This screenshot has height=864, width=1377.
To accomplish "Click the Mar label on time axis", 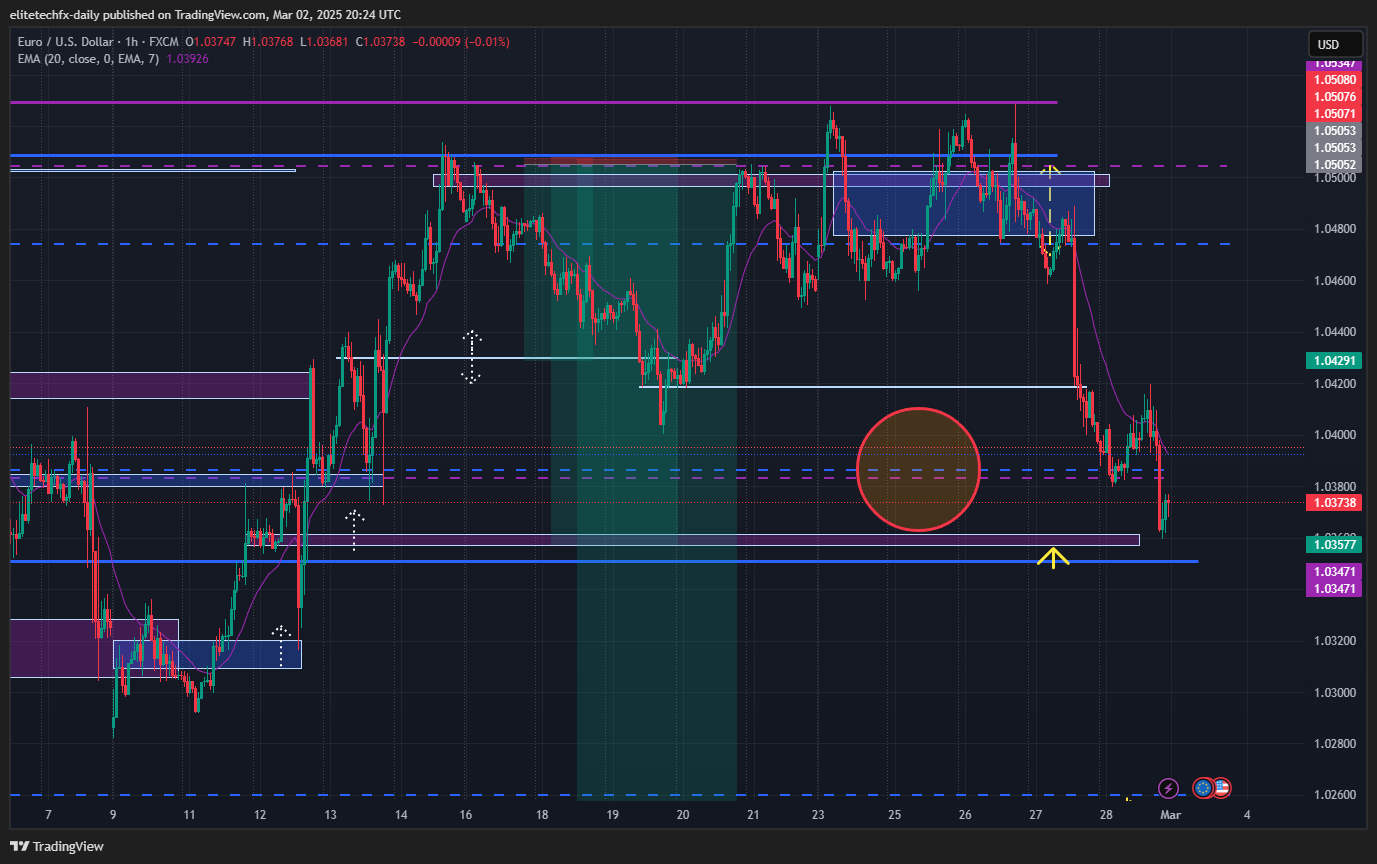I will [1171, 815].
